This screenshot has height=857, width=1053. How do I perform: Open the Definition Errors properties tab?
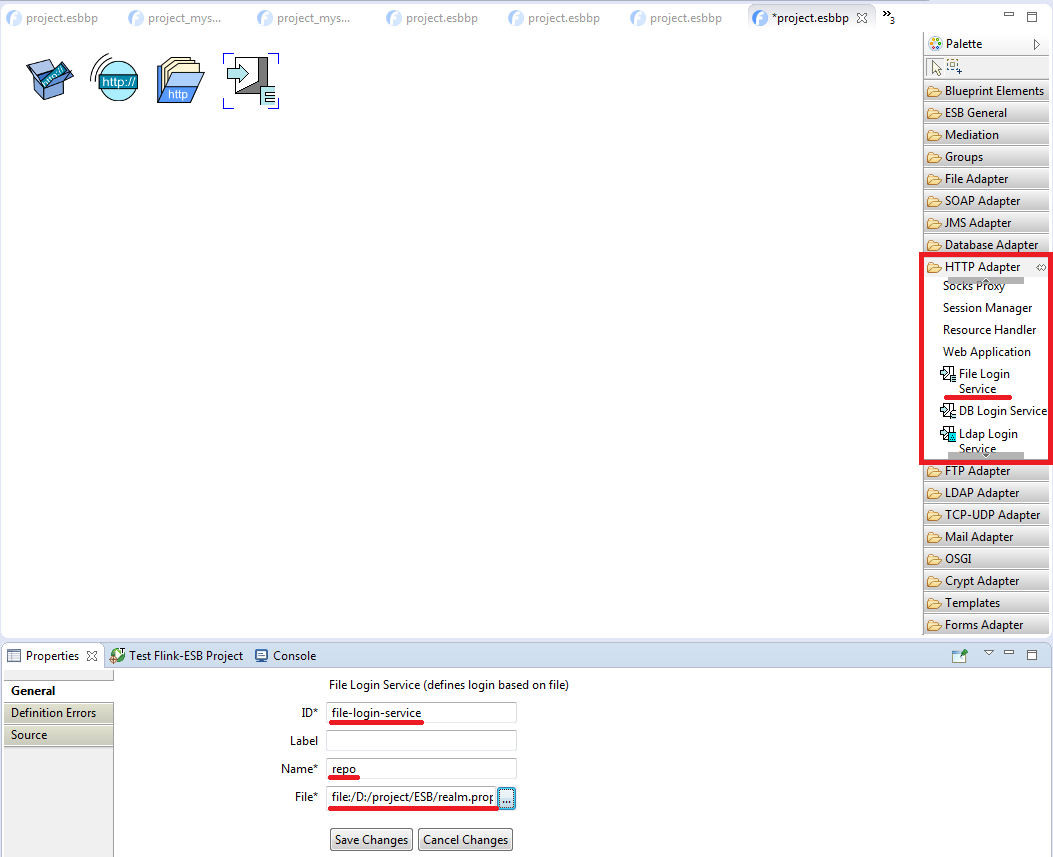54,713
